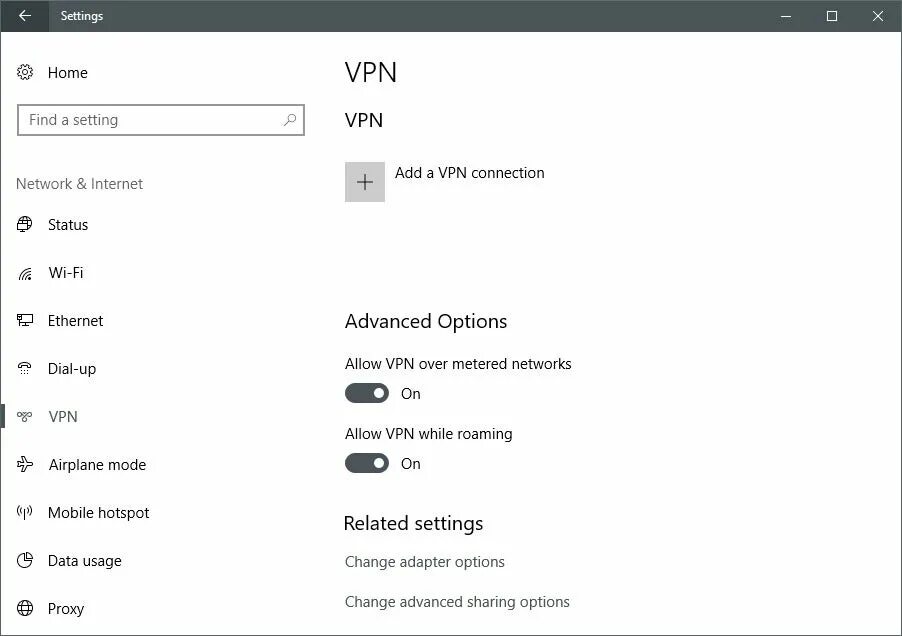Image resolution: width=902 pixels, height=636 pixels.
Task: Select VPN in the sidebar
Action: 63,416
